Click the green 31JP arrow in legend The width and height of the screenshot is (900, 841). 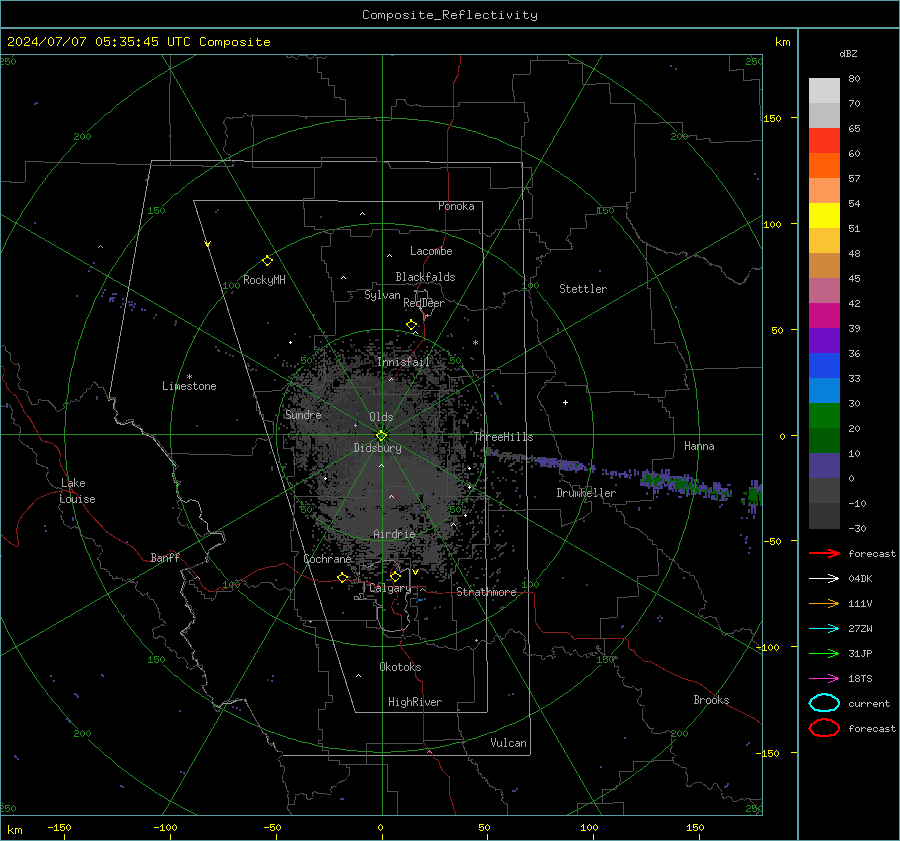click(824, 653)
